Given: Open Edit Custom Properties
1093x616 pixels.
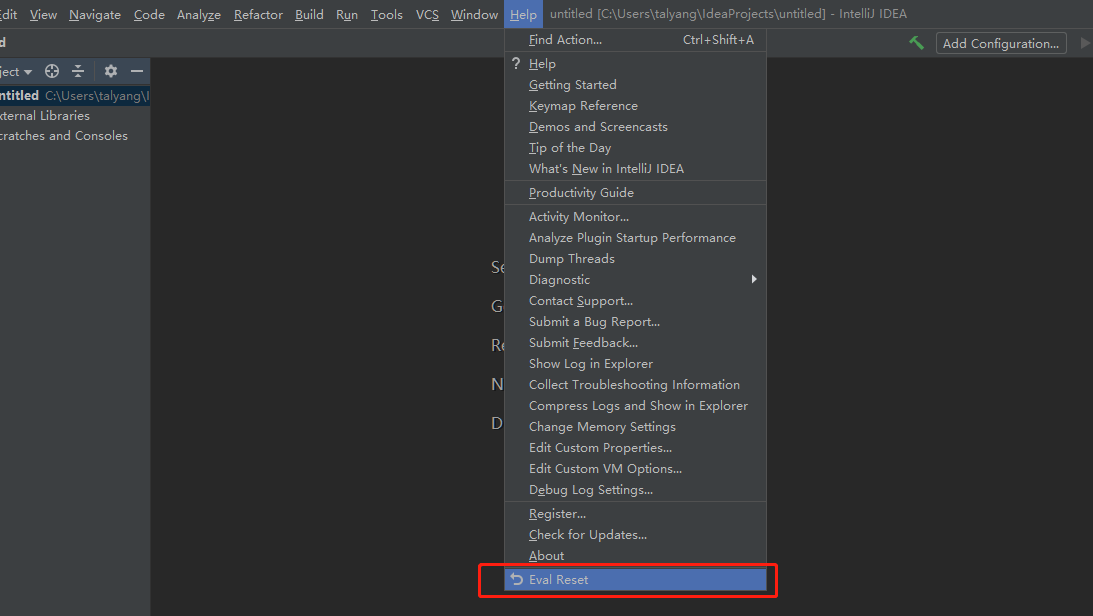Looking at the screenshot, I should pyautogui.click(x=635, y=447).
